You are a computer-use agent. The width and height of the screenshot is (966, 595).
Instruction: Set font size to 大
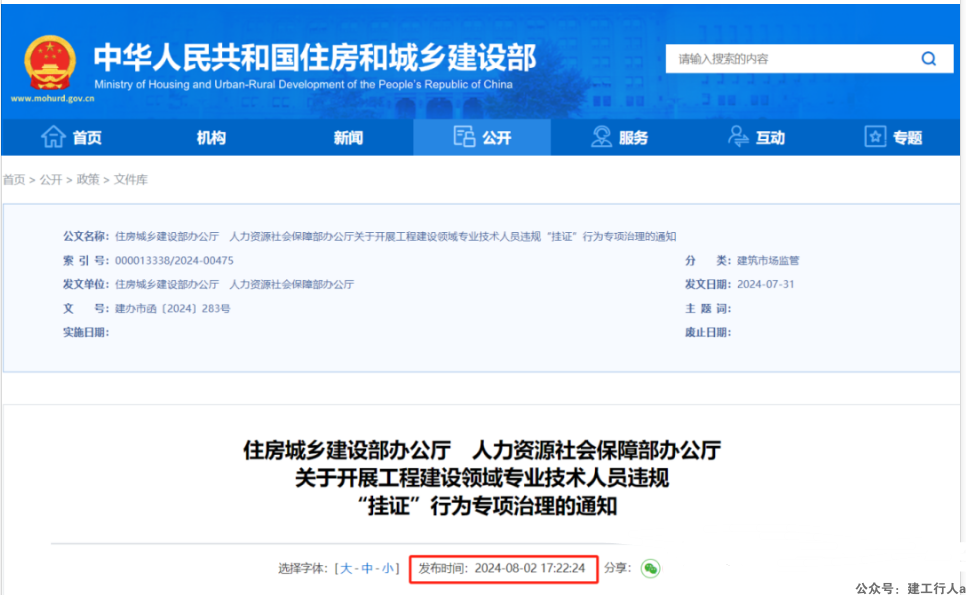point(346,569)
